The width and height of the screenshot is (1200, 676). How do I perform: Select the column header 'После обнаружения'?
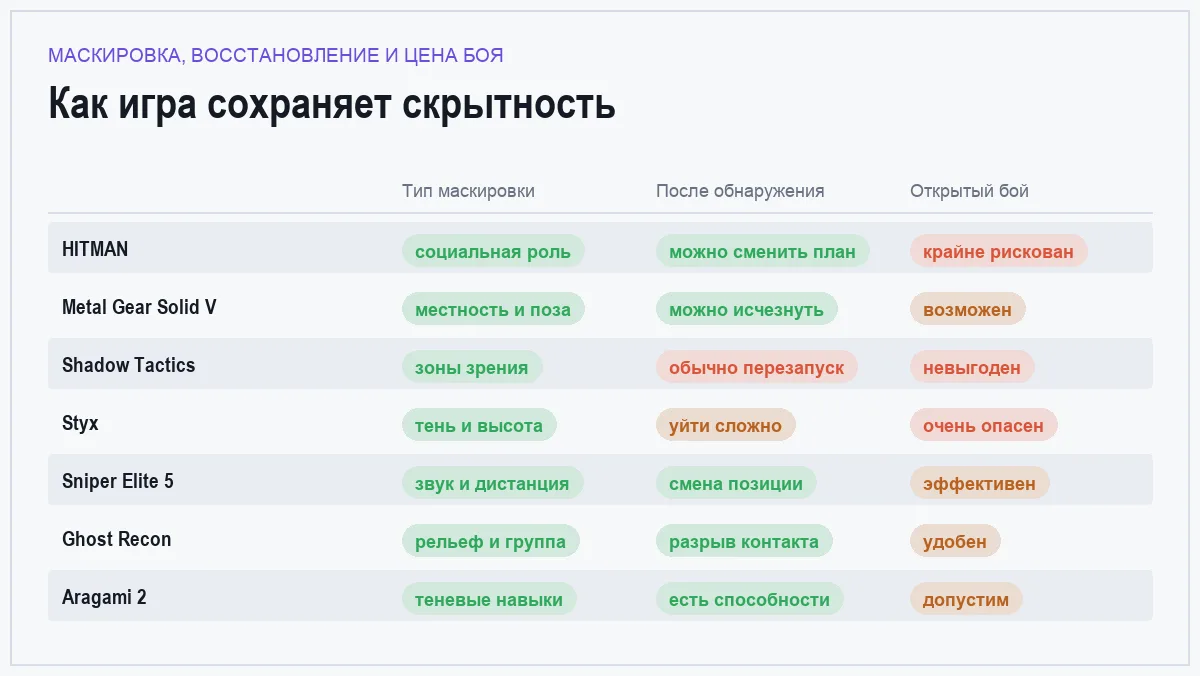pyautogui.click(x=740, y=191)
